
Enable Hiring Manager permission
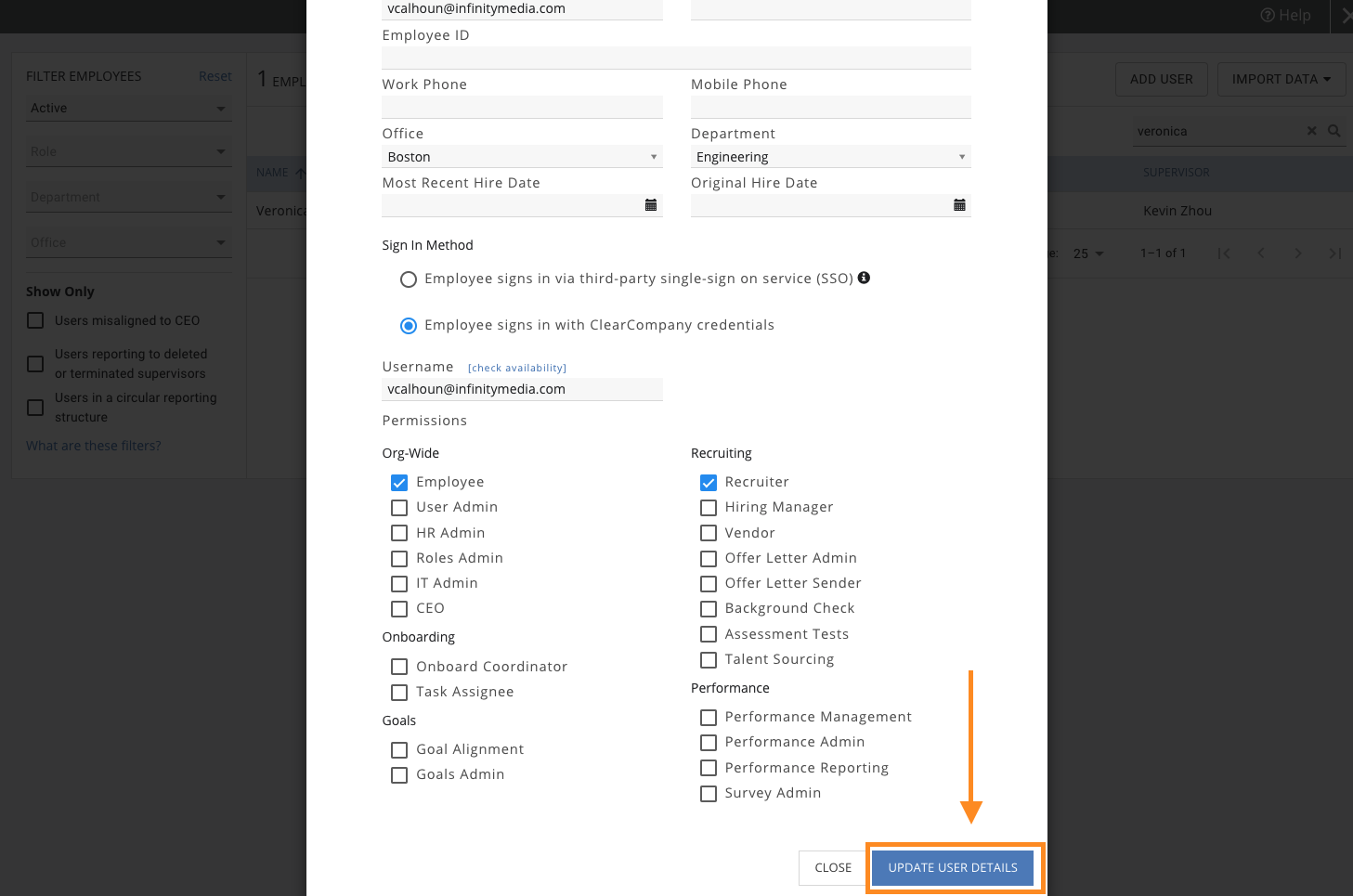[x=709, y=508]
